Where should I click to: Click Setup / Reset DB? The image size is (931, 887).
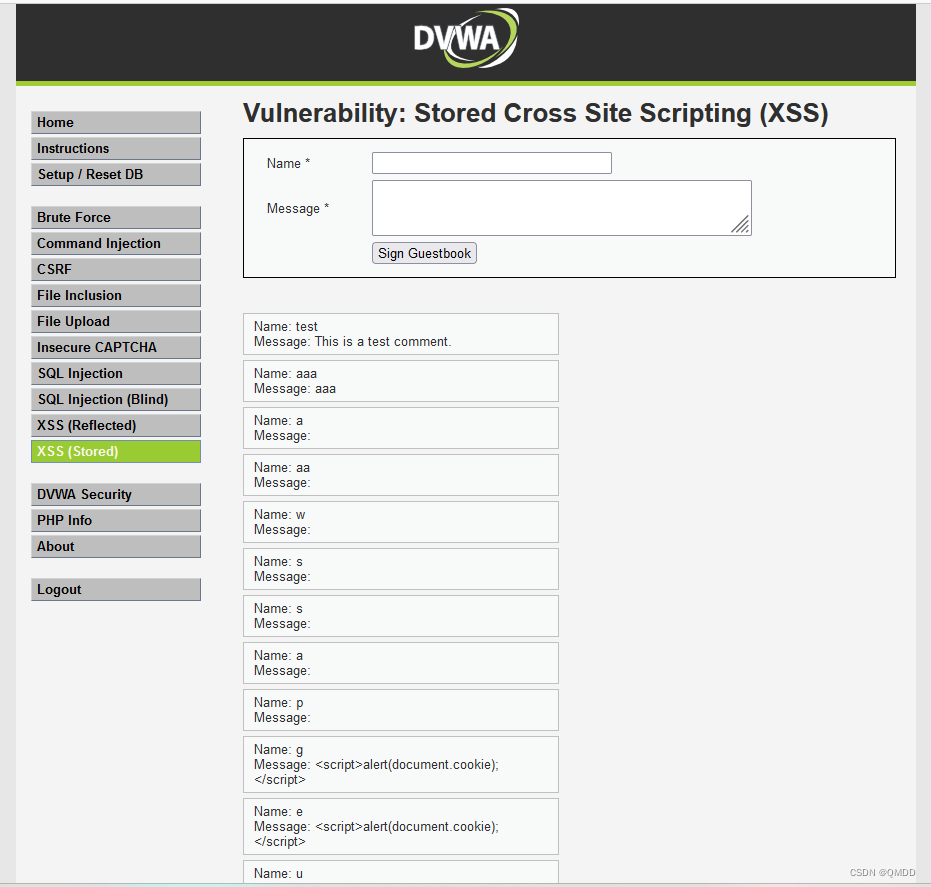(115, 174)
